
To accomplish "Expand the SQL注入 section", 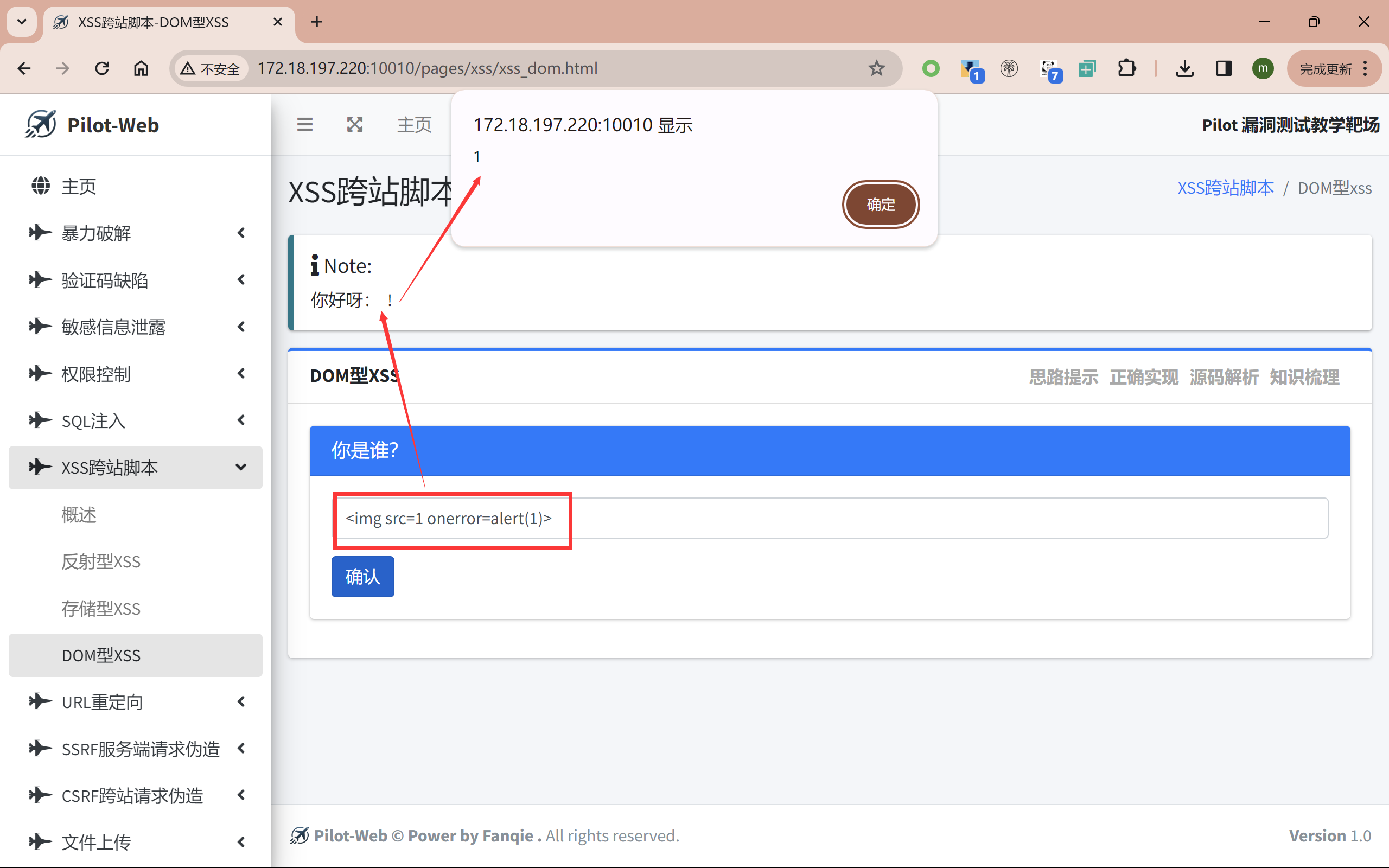I will pyautogui.click(x=136, y=420).
